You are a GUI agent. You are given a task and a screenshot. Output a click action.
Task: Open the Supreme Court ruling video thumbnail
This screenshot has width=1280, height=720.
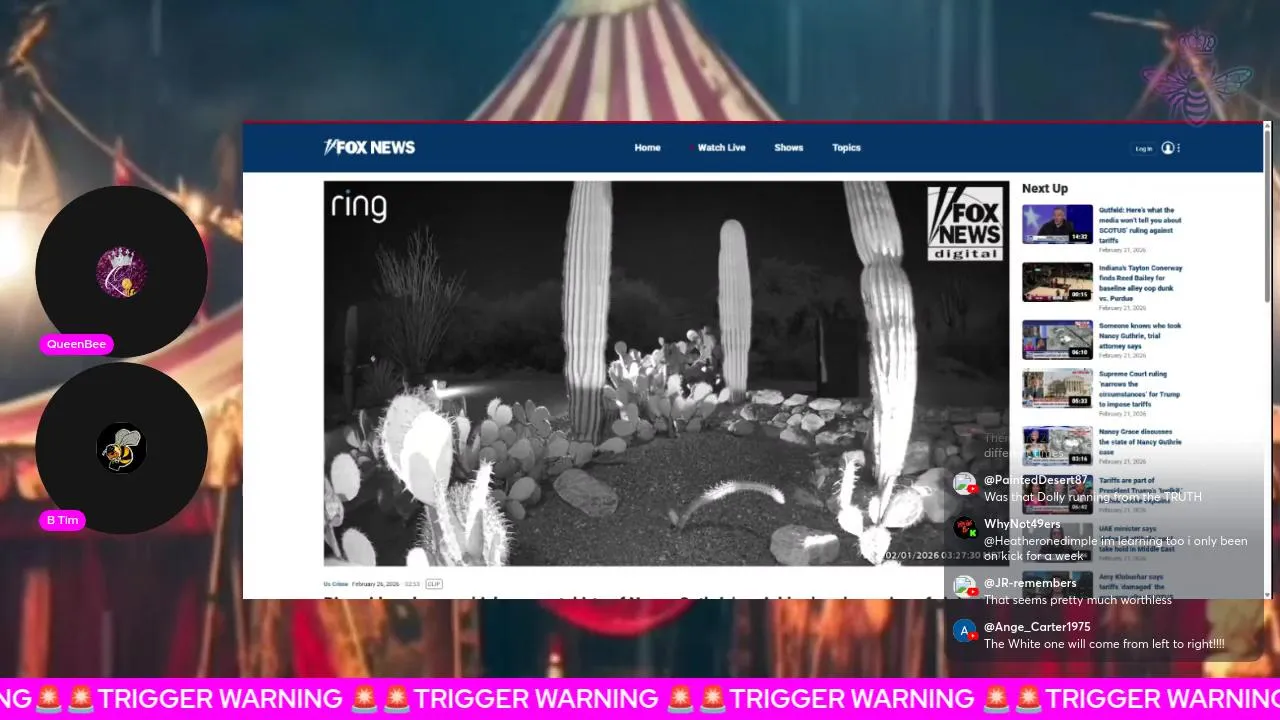coord(1057,388)
